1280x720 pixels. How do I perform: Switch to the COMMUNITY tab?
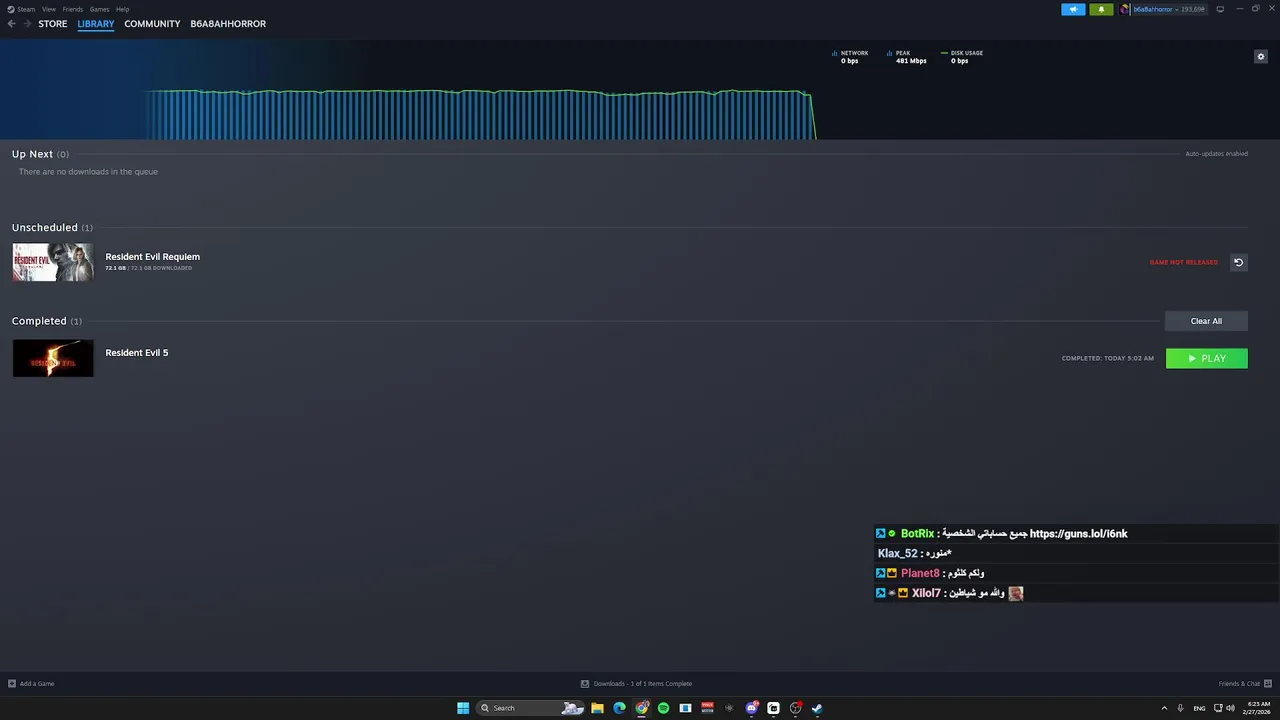pyautogui.click(x=152, y=24)
